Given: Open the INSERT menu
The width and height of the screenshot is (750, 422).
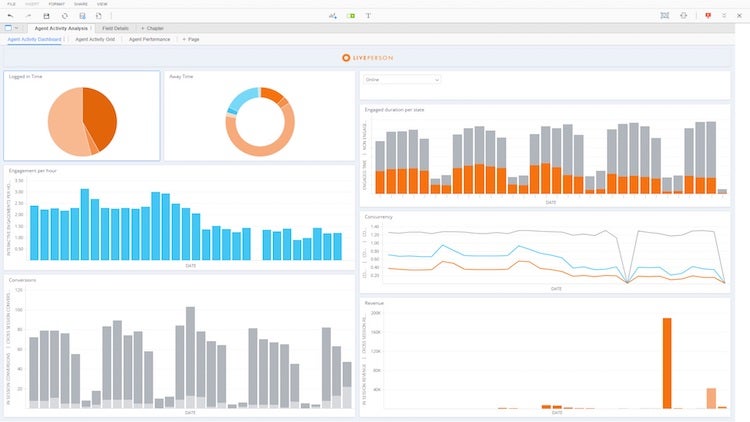Looking at the screenshot, I should click(32, 4).
